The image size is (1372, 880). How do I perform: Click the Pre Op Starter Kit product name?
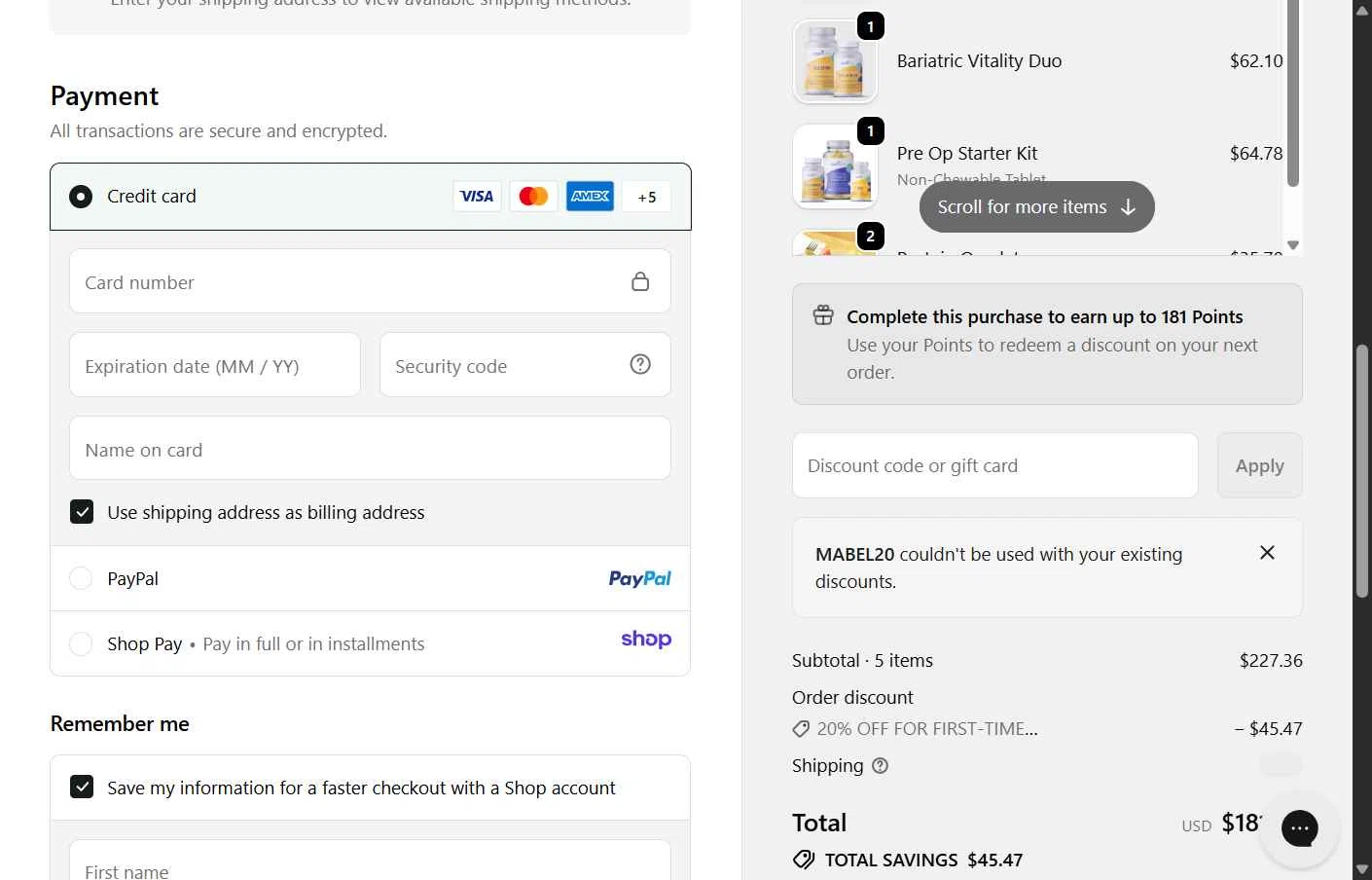pyautogui.click(x=967, y=153)
